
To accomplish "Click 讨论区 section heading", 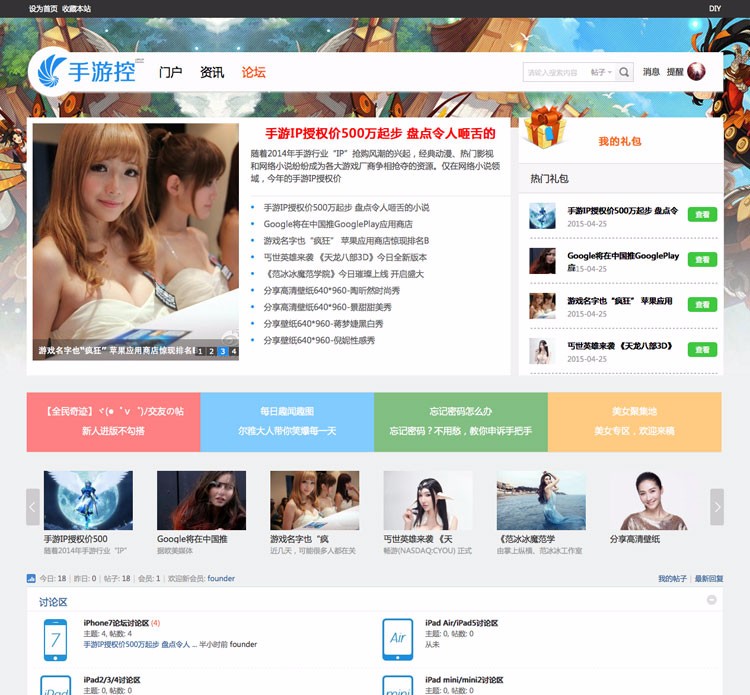I will pos(53,602).
